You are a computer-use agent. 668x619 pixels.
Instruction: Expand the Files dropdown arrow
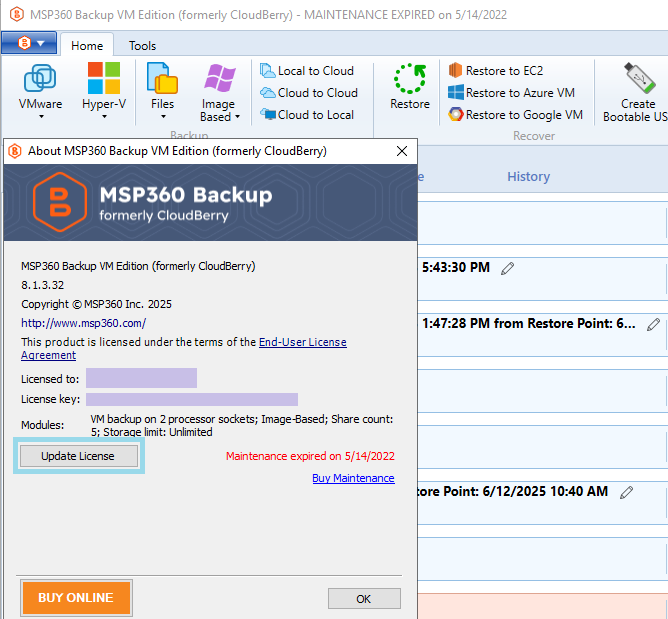click(x=163, y=117)
